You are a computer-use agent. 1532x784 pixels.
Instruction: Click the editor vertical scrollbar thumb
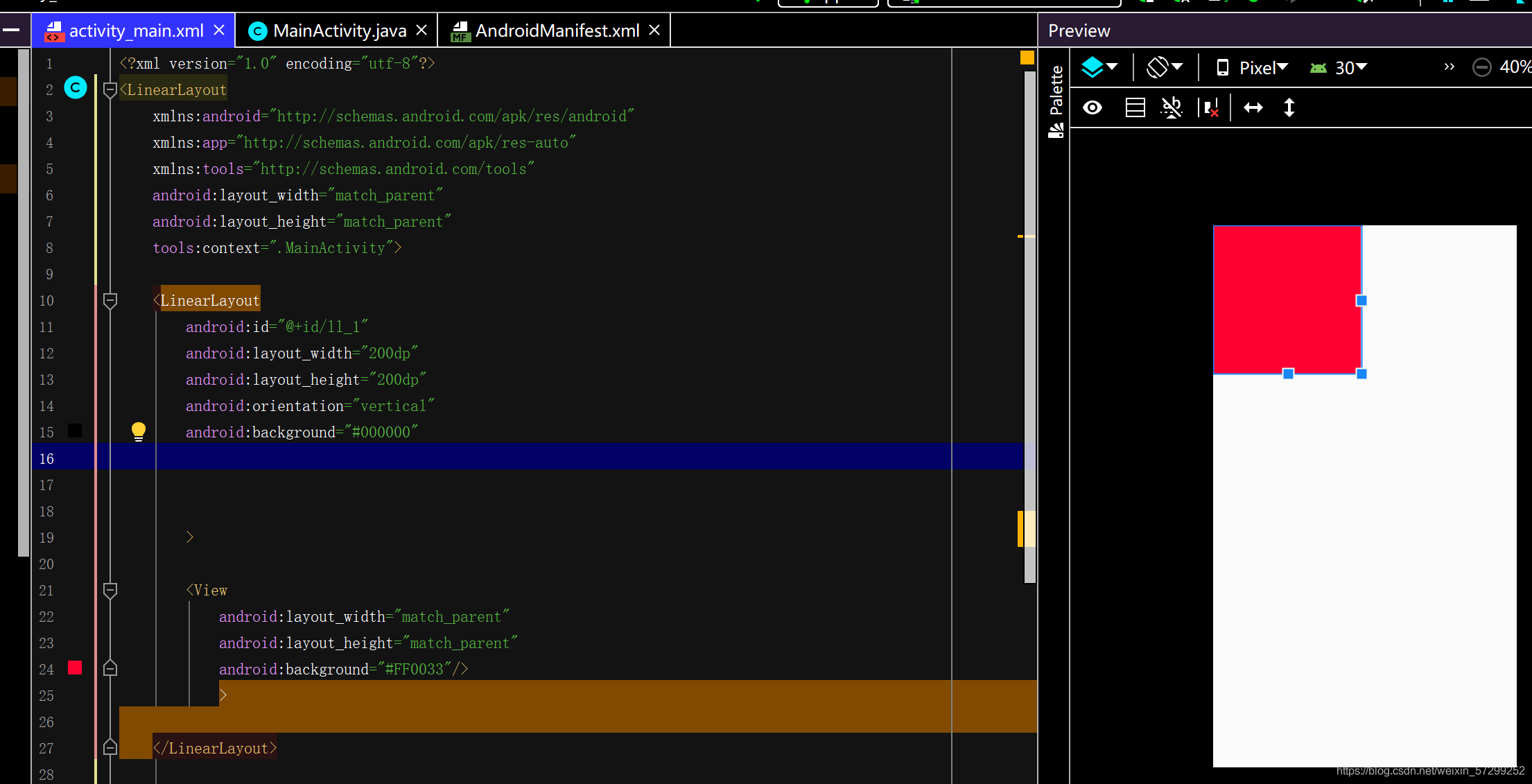click(1029, 326)
